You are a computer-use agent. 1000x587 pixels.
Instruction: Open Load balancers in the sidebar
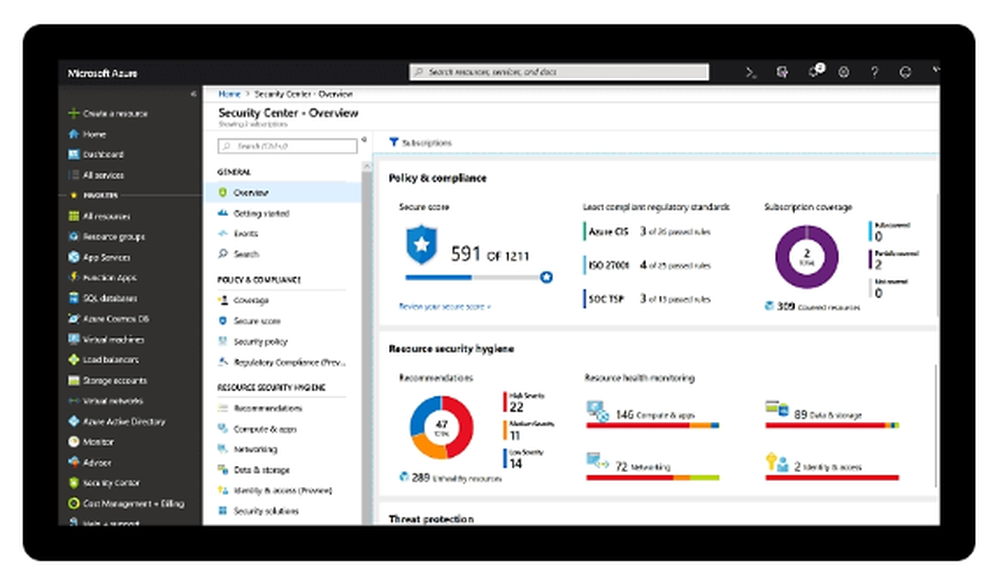click(x=104, y=360)
